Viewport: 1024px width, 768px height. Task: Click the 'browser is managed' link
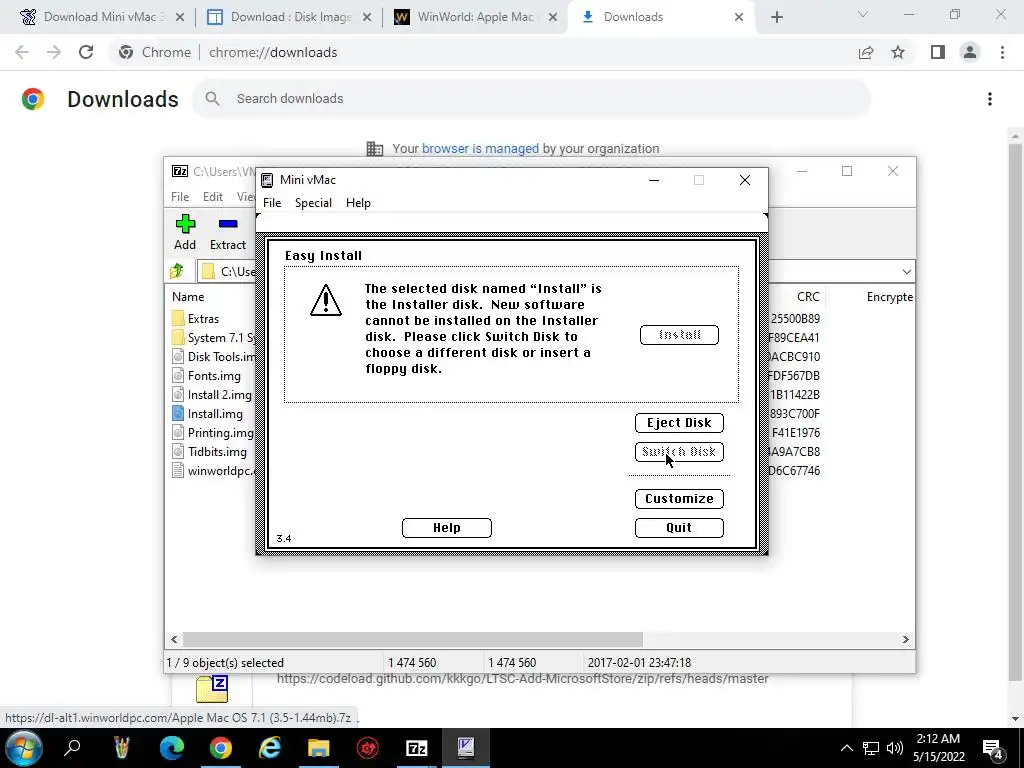click(x=480, y=148)
